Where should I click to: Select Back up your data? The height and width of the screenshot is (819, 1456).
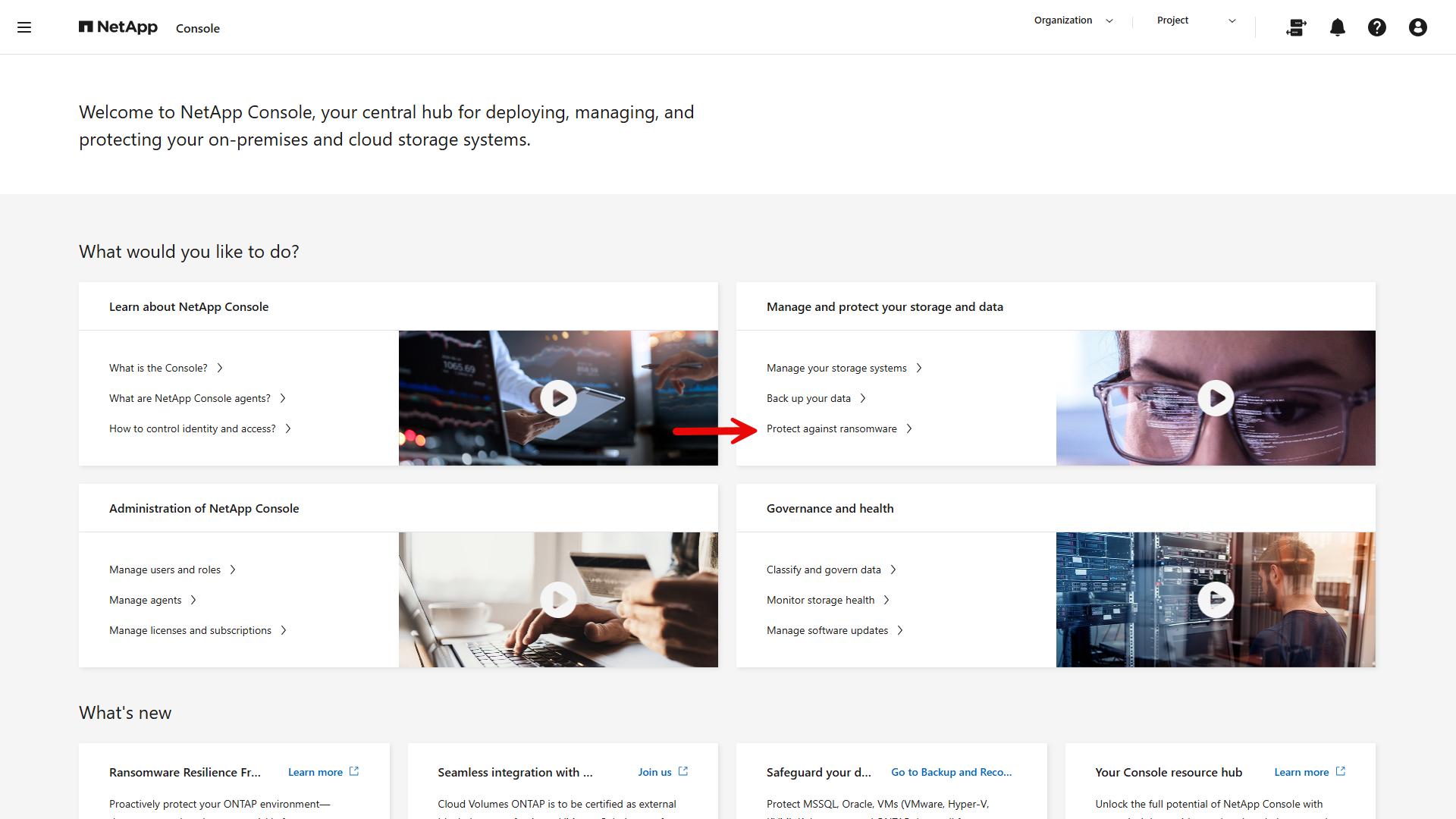(x=817, y=398)
